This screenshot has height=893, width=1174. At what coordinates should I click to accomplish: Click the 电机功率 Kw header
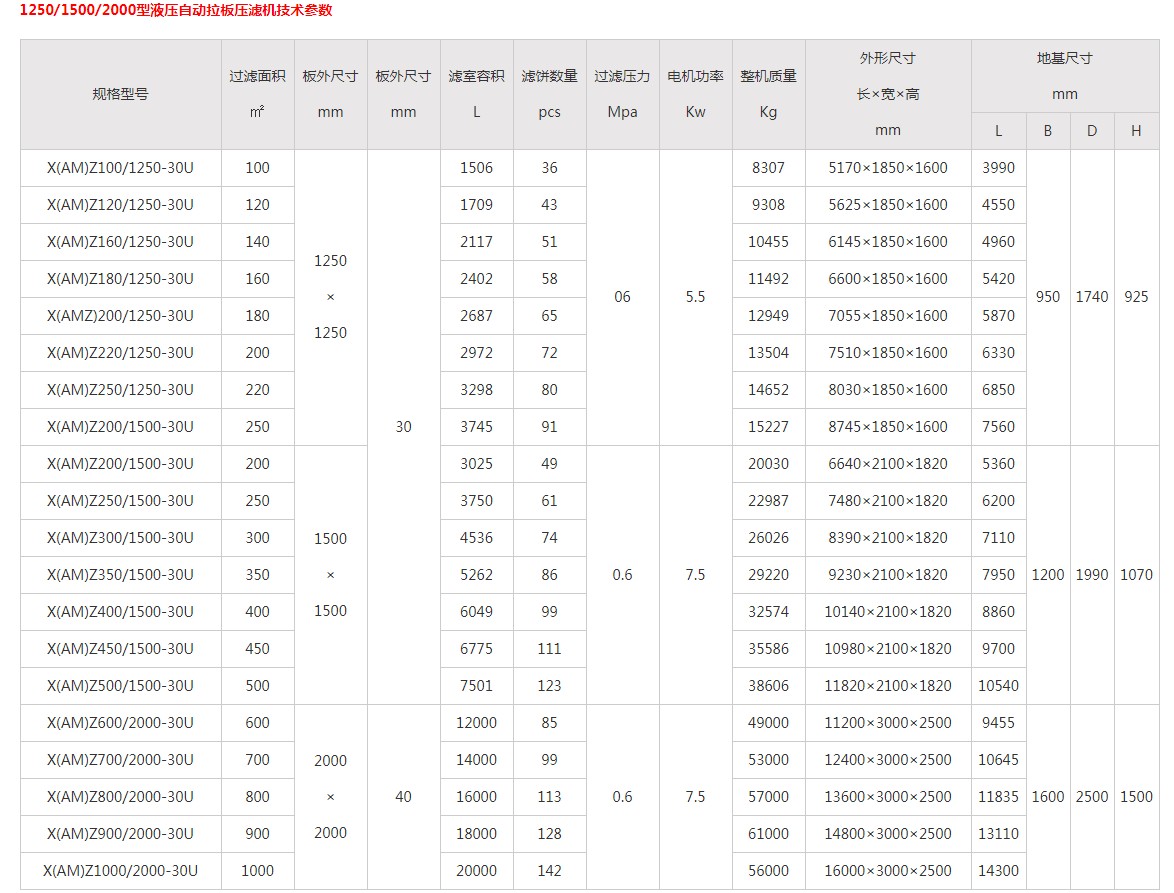click(x=695, y=95)
